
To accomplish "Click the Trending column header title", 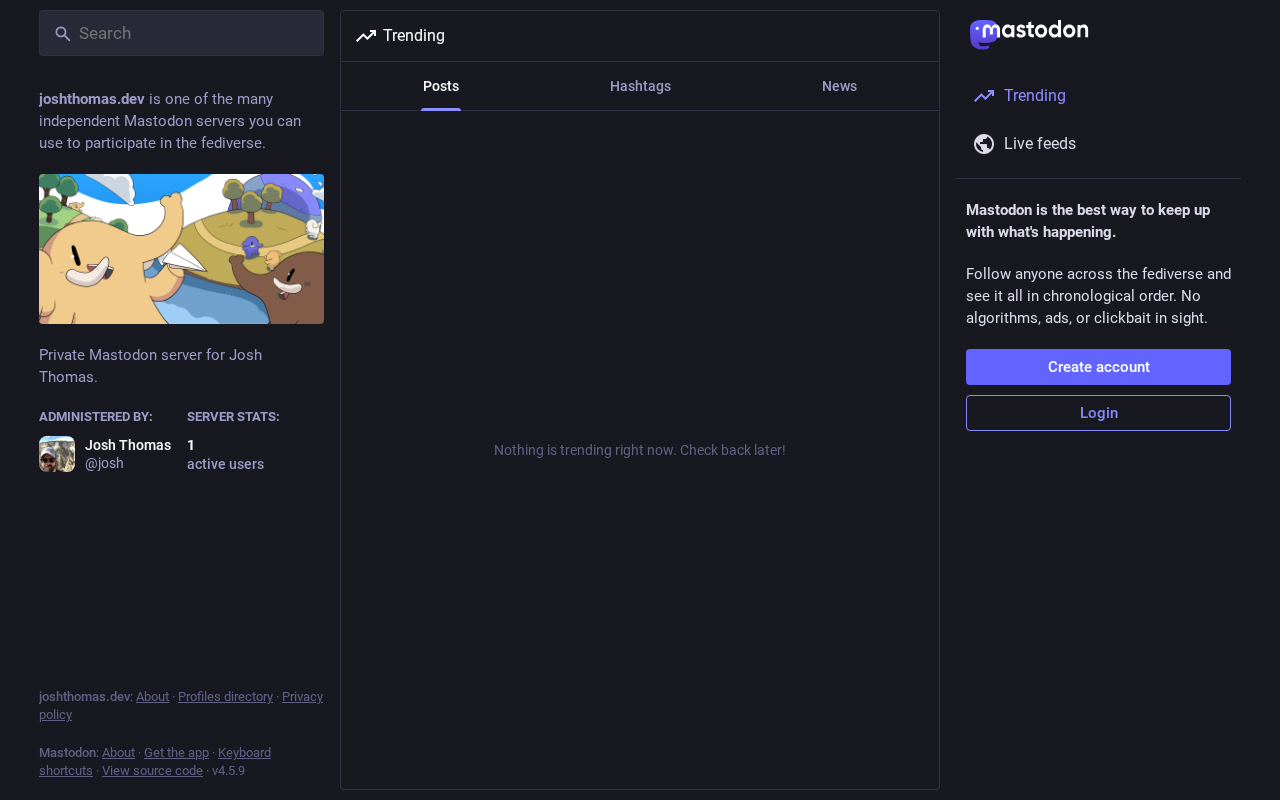I will (414, 36).
